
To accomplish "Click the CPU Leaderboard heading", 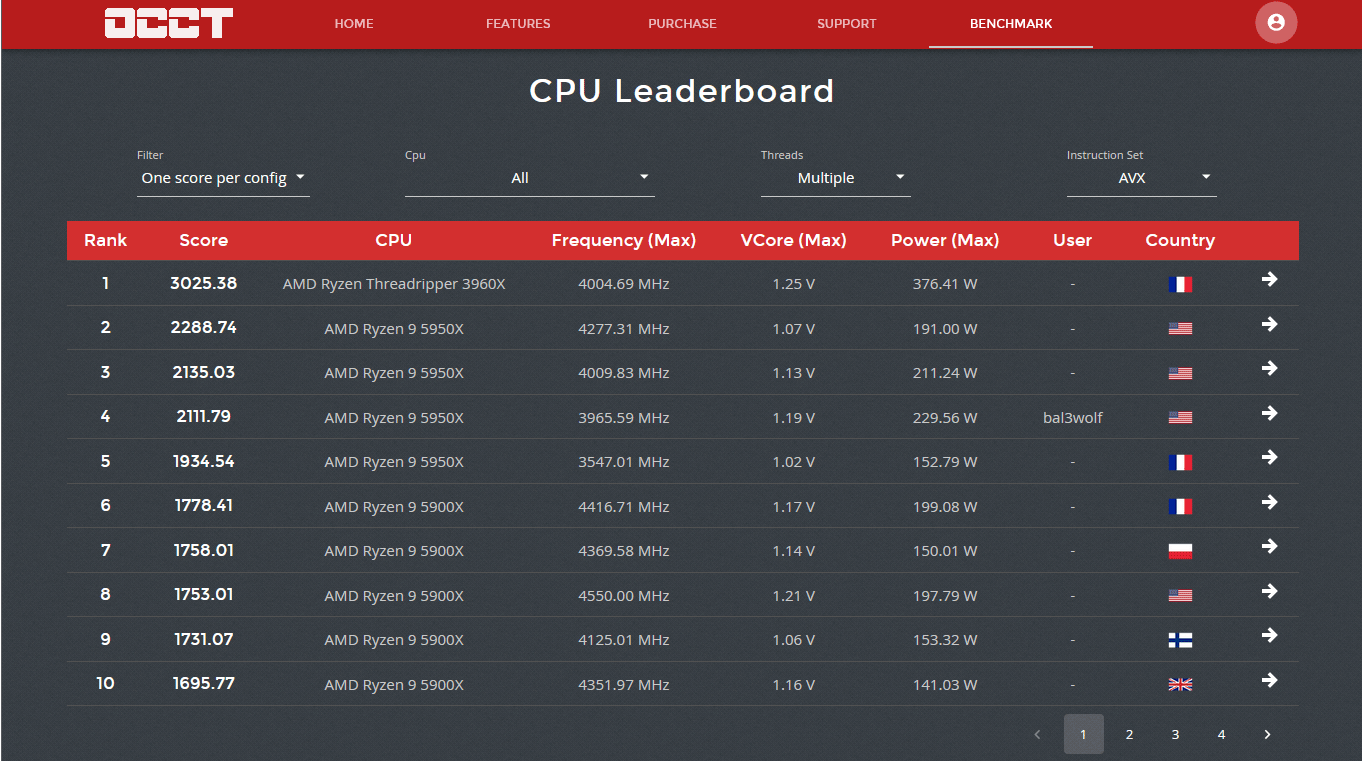I will point(682,91).
